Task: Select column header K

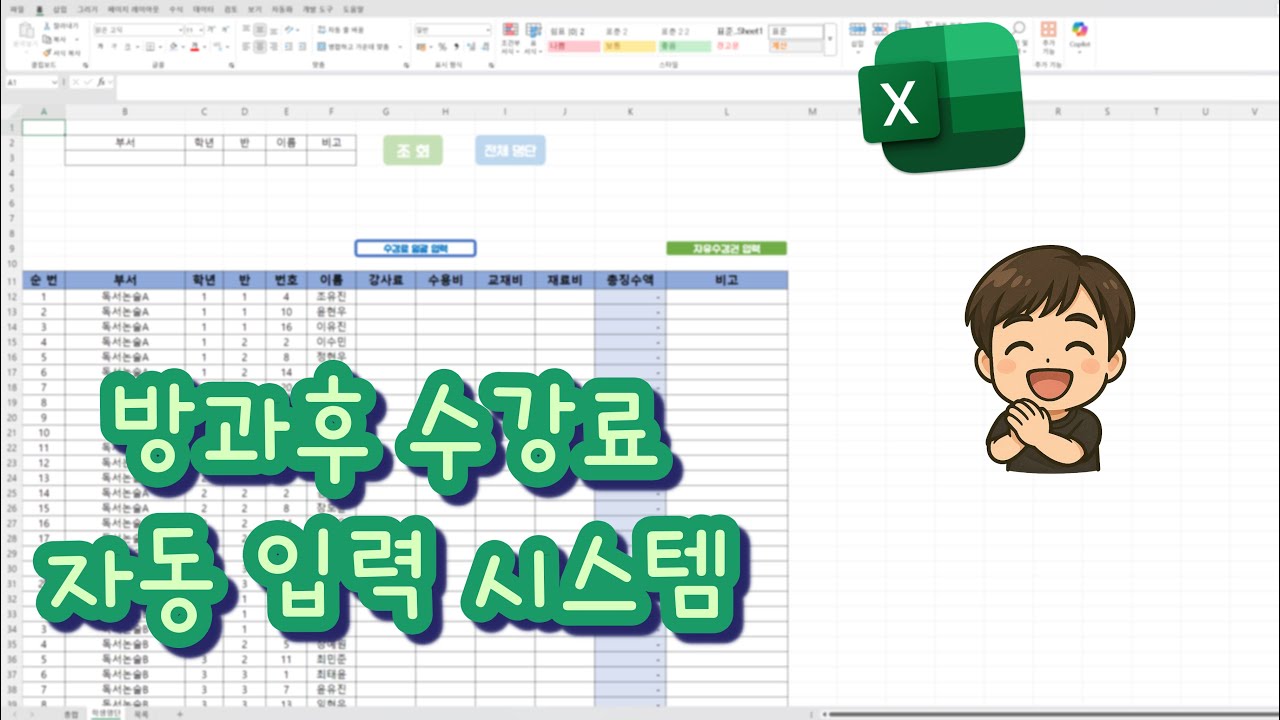Action: (630, 112)
